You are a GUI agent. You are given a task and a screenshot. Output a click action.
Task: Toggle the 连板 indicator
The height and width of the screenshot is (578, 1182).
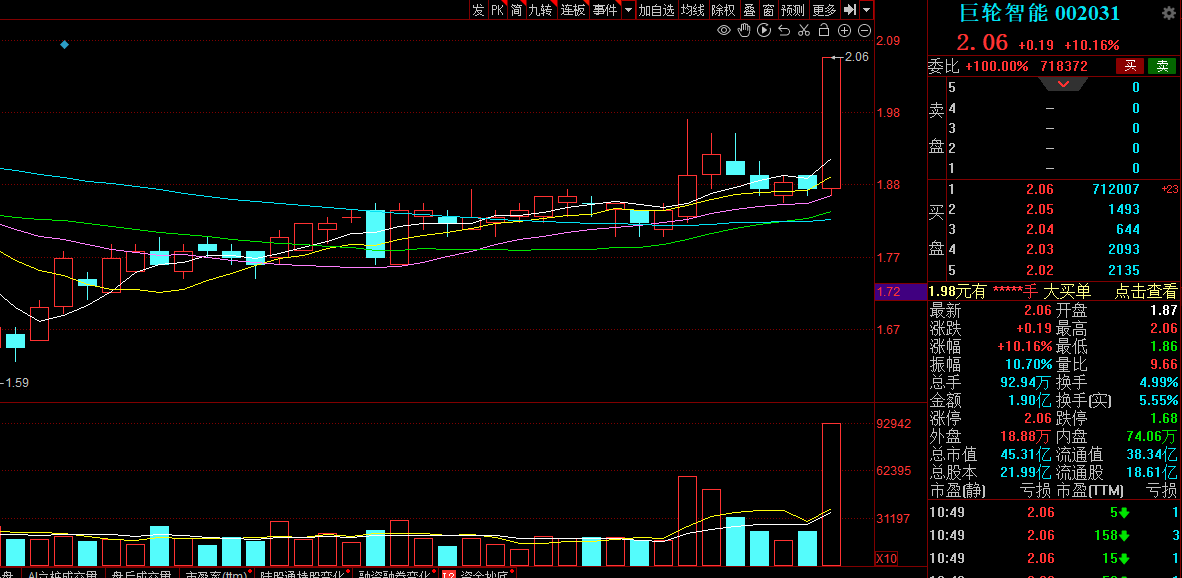click(x=573, y=10)
